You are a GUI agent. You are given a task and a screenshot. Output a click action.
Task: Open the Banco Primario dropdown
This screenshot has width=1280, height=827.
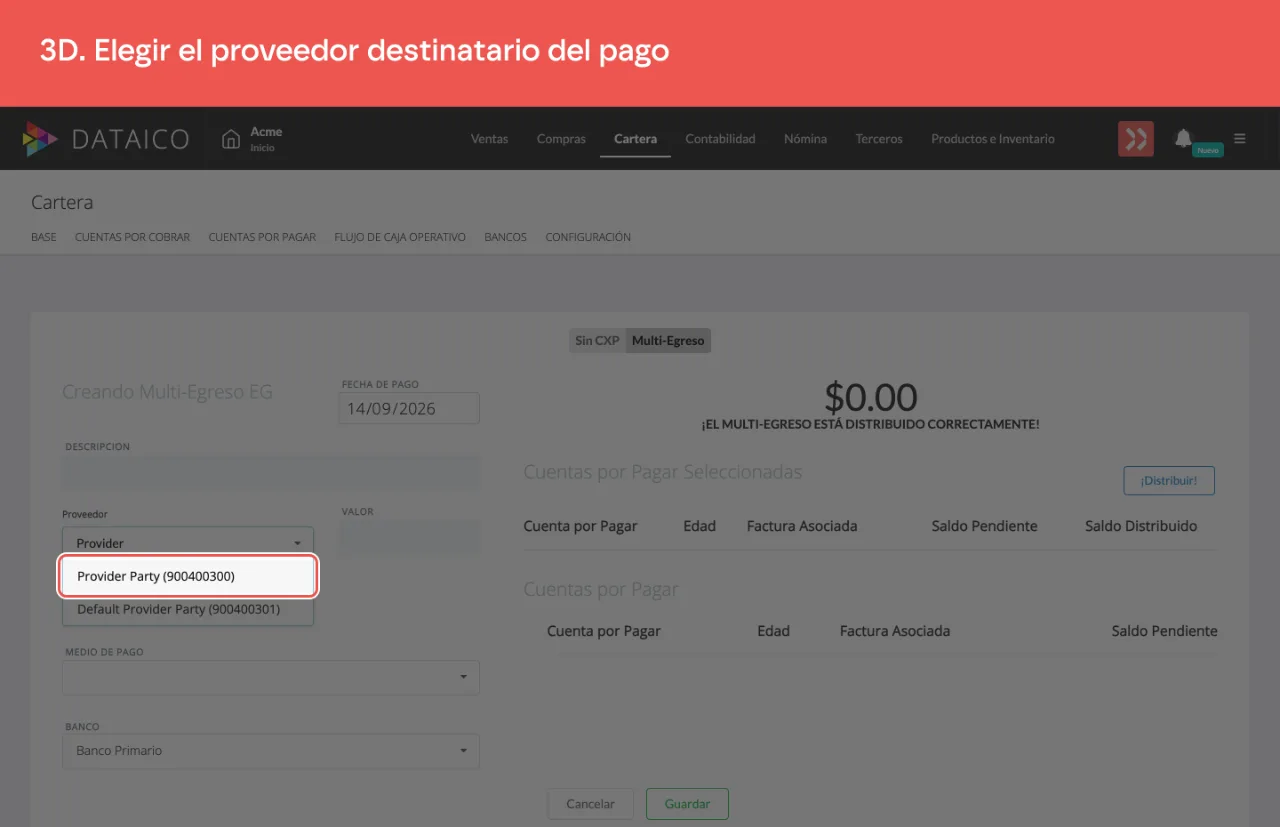pyautogui.click(x=271, y=751)
